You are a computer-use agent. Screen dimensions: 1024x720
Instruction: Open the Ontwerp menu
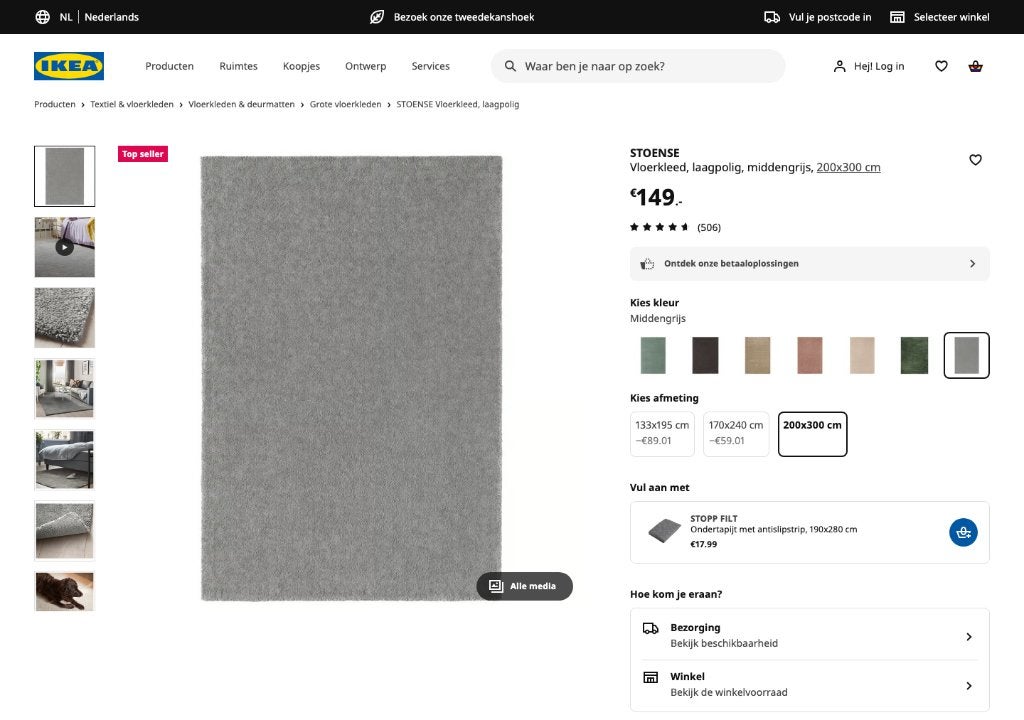click(x=366, y=66)
